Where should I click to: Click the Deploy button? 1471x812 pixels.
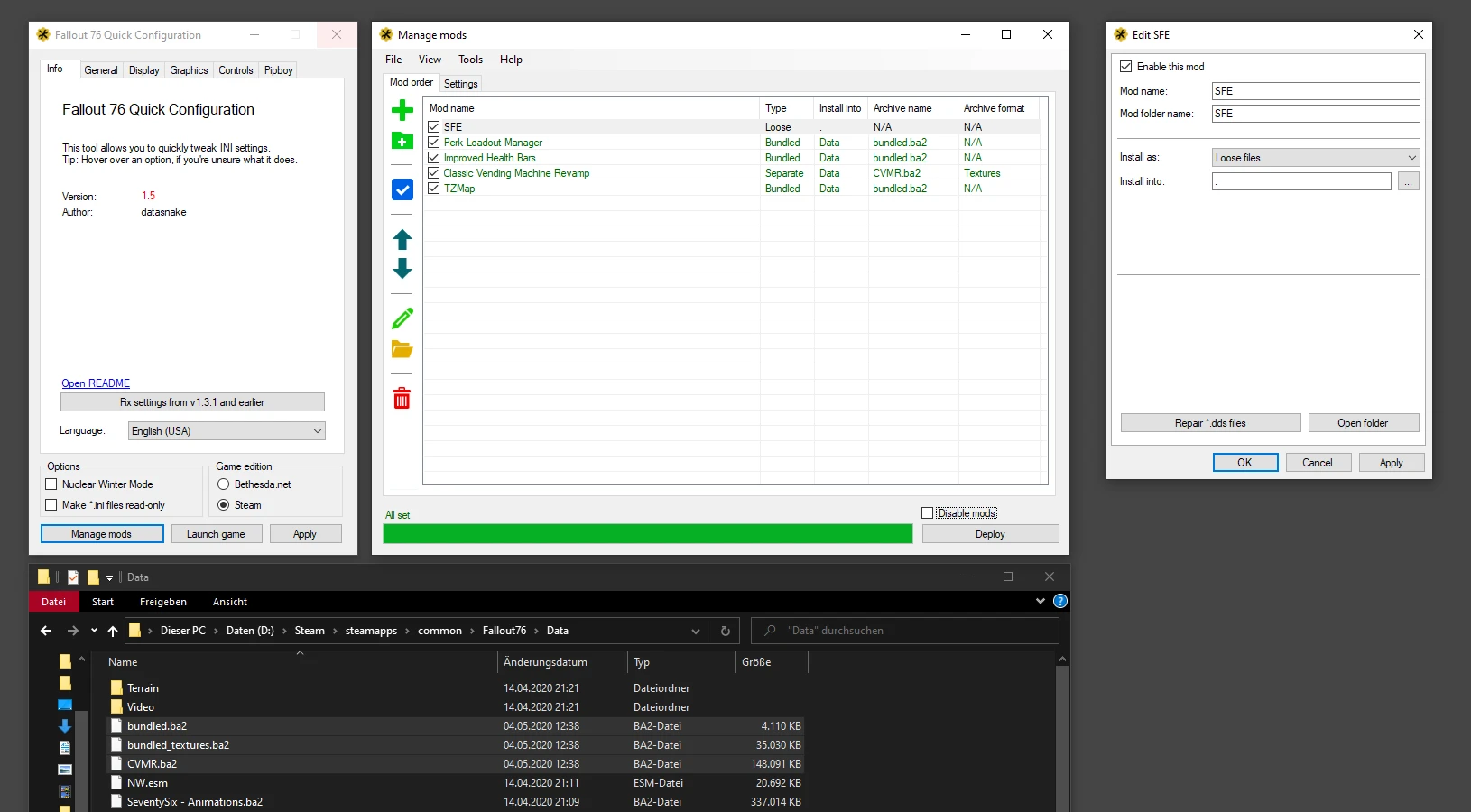(x=990, y=534)
